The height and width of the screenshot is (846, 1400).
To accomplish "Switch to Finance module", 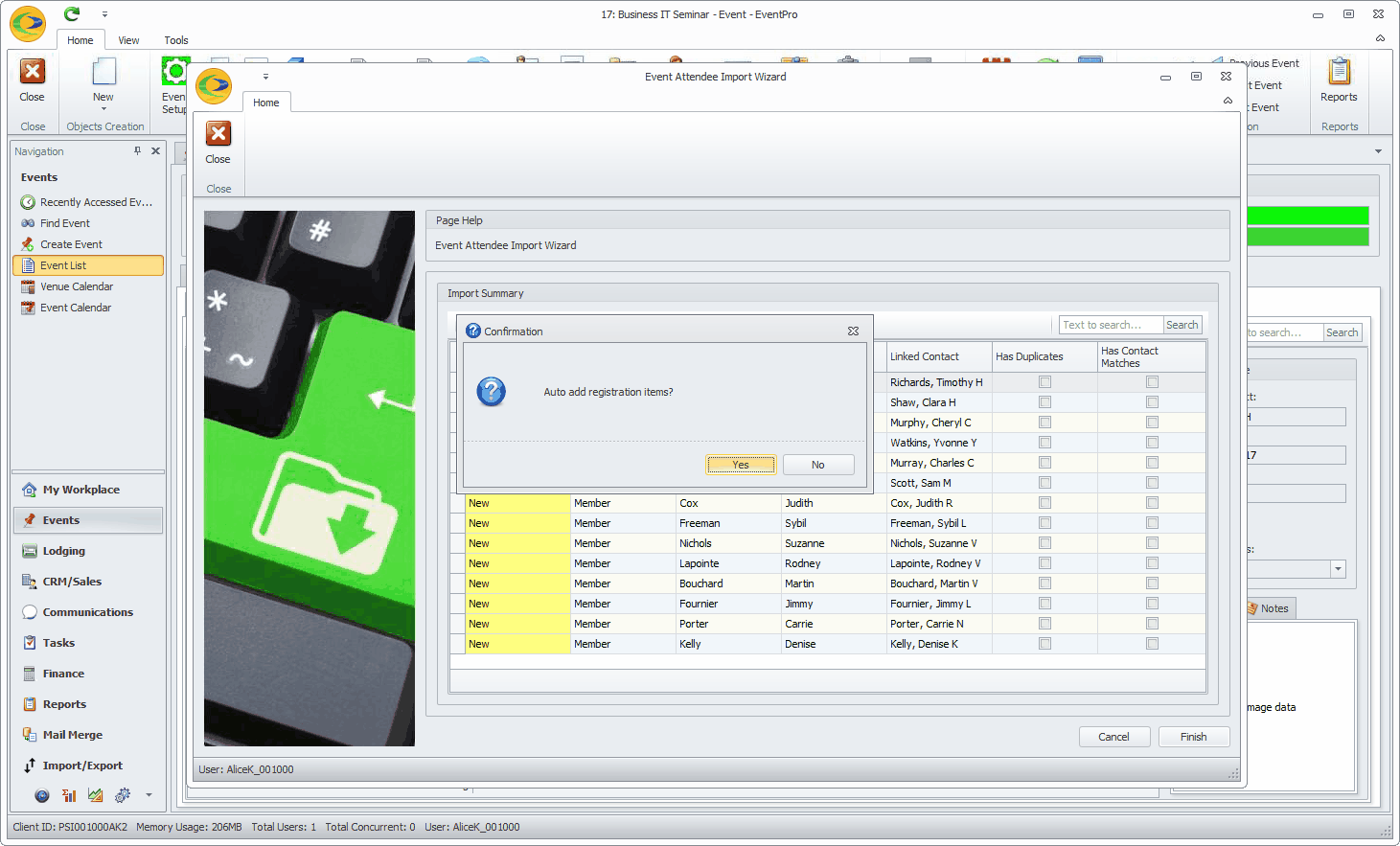I will (88, 674).
